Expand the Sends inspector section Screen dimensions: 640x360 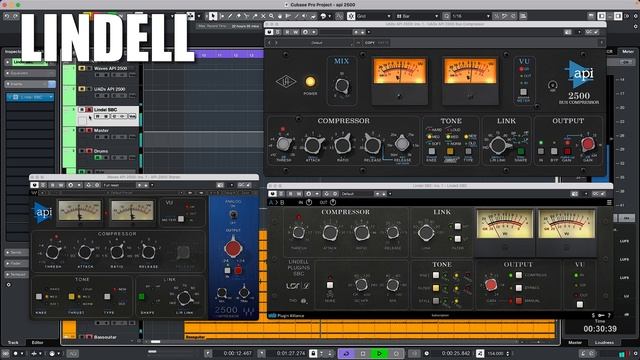point(17,252)
